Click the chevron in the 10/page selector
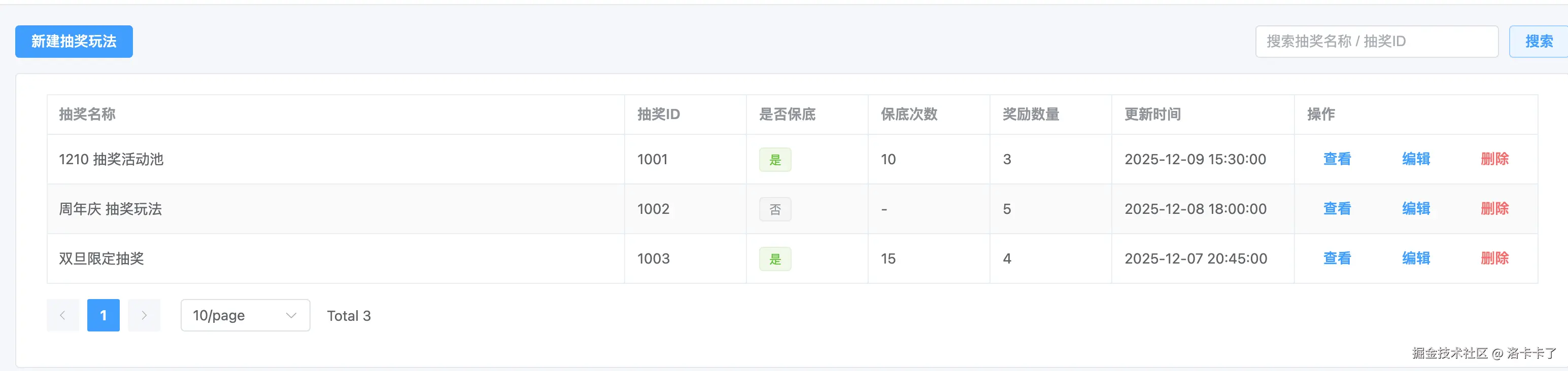Screen dimensions: 1568x371 click(x=291, y=315)
